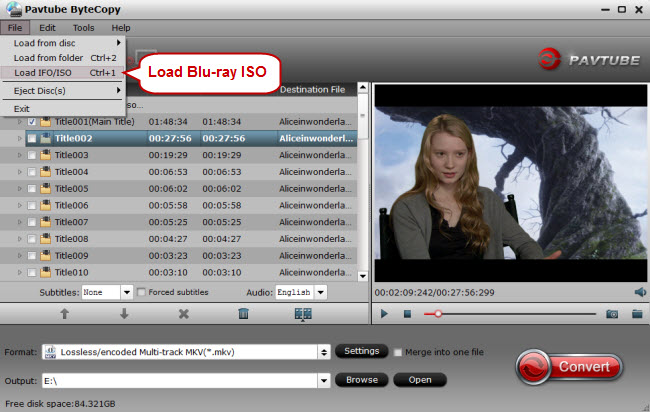Take a snapshot with camera icon
The image size is (650, 412).
(612, 314)
